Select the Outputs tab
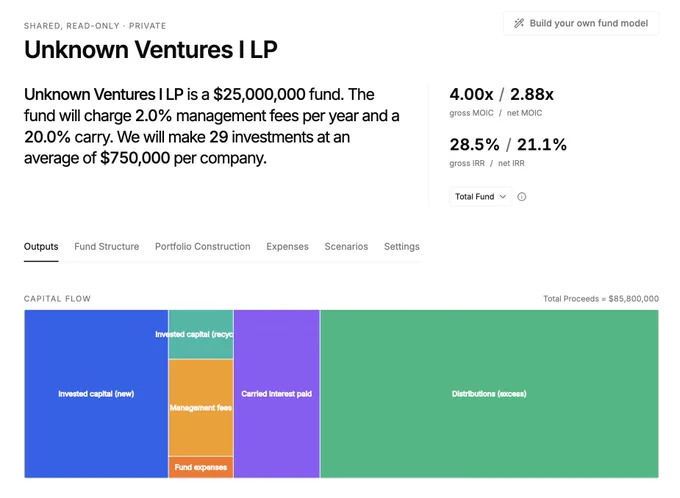 (x=41, y=247)
